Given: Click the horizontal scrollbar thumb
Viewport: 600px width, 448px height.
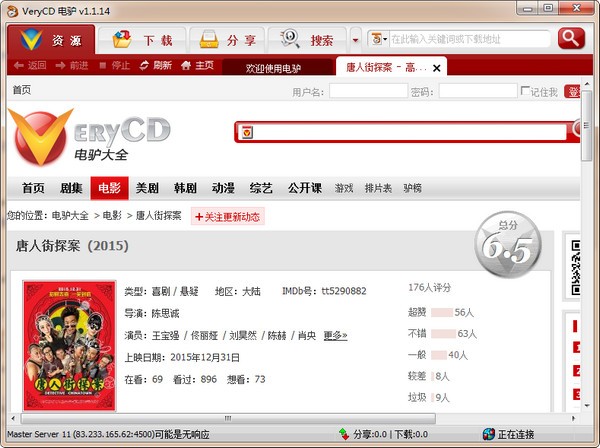Looking at the screenshot, I should 228,418.
